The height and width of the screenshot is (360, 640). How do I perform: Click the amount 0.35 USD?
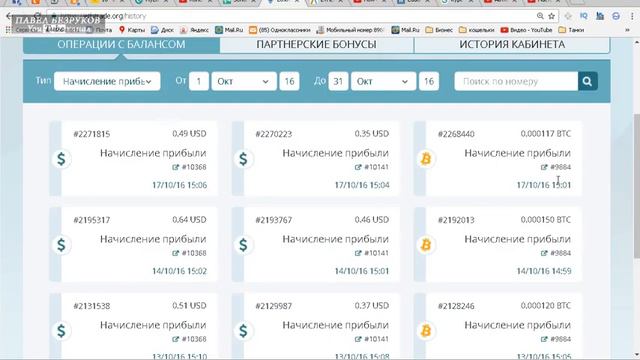[371, 134]
